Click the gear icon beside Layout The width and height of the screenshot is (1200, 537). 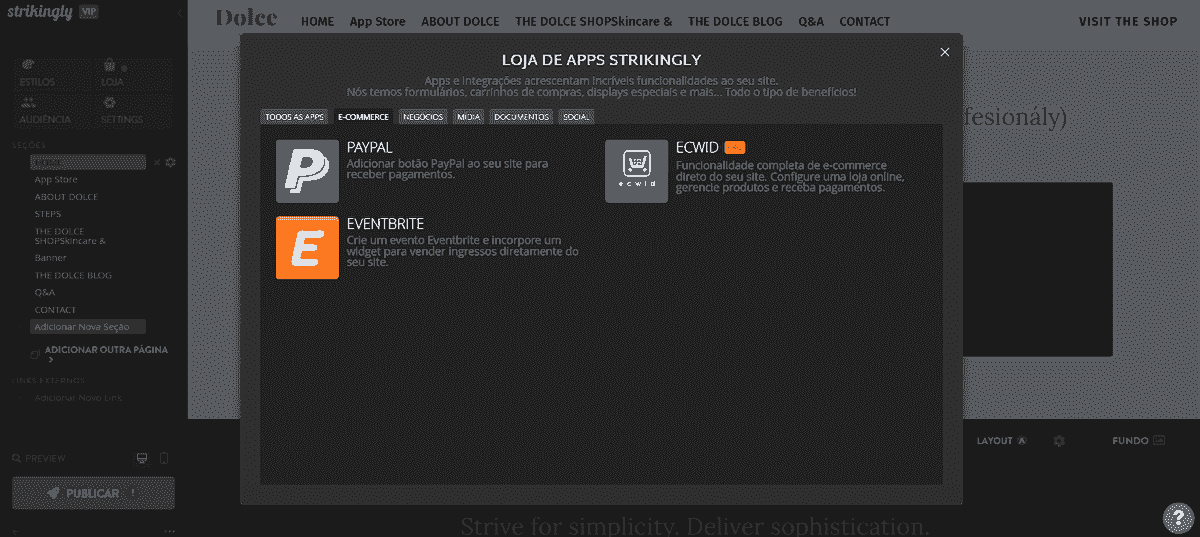pyautogui.click(x=1059, y=441)
